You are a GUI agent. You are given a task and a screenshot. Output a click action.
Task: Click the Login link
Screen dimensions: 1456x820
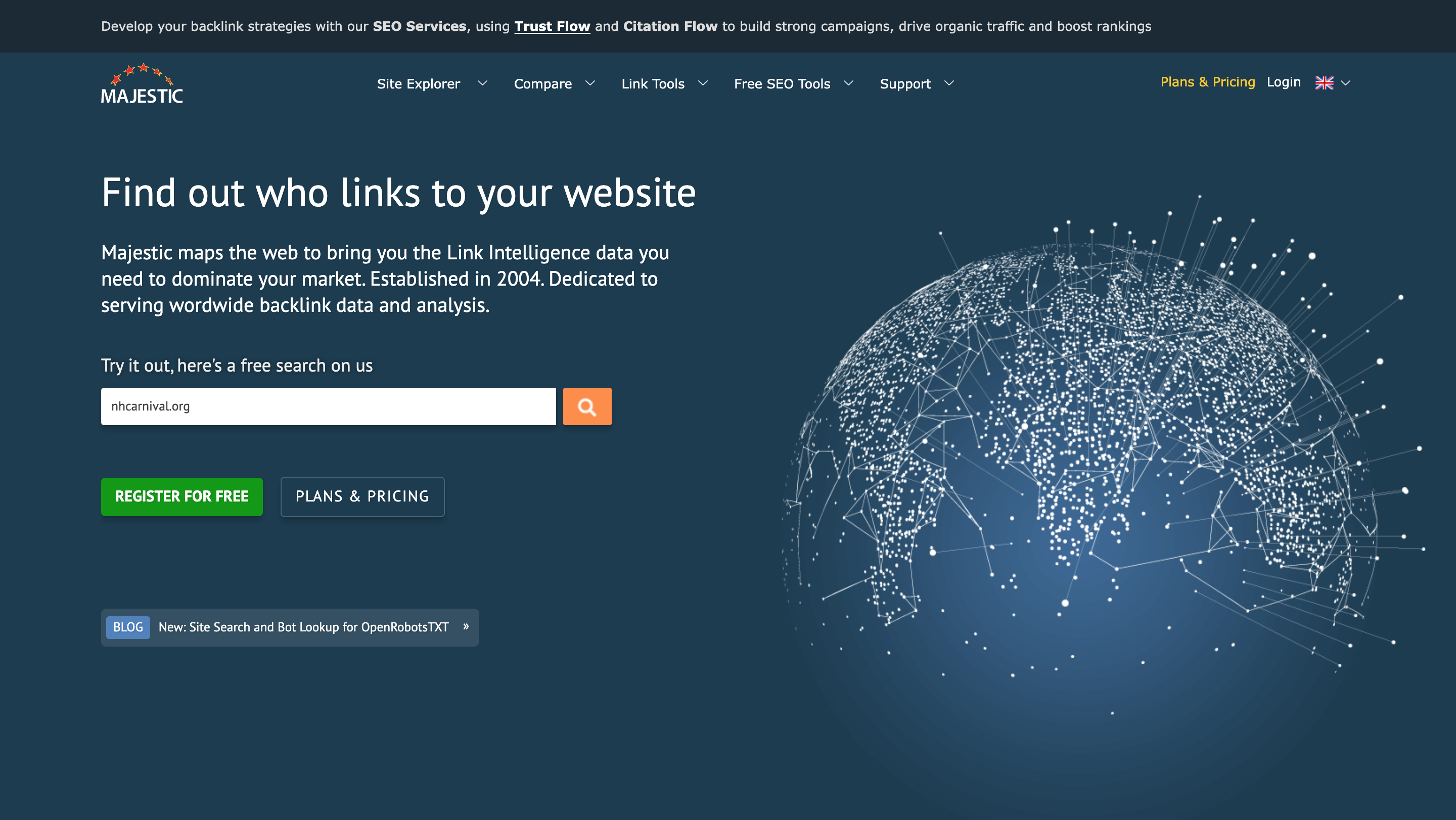coord(1284,82)
